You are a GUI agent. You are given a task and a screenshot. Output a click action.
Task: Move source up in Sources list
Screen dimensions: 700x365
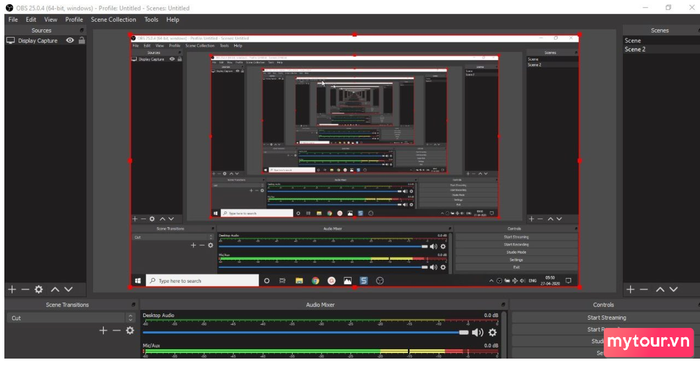tap(55, 289)
